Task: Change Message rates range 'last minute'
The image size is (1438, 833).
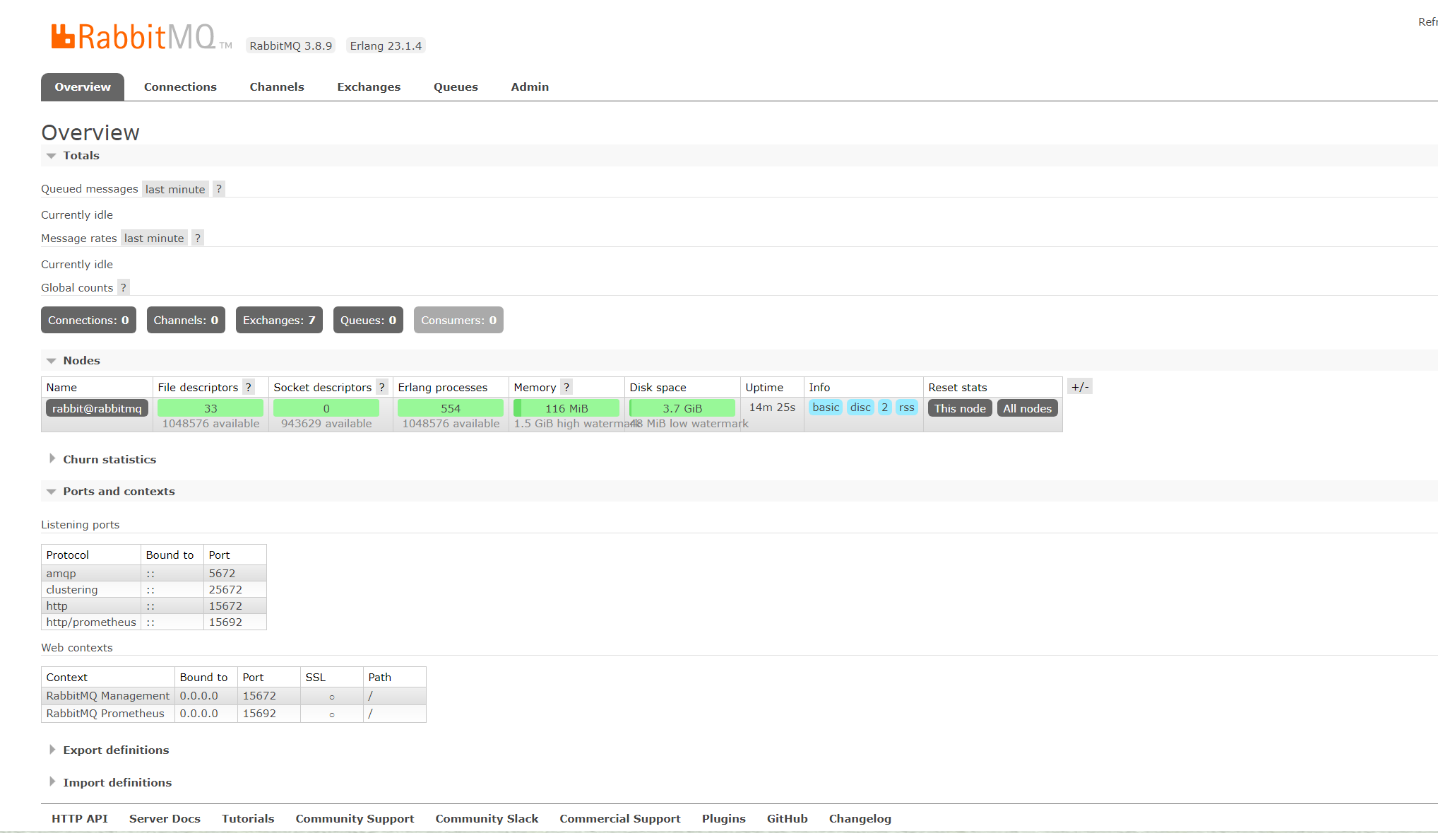Action: click(154, 238)
